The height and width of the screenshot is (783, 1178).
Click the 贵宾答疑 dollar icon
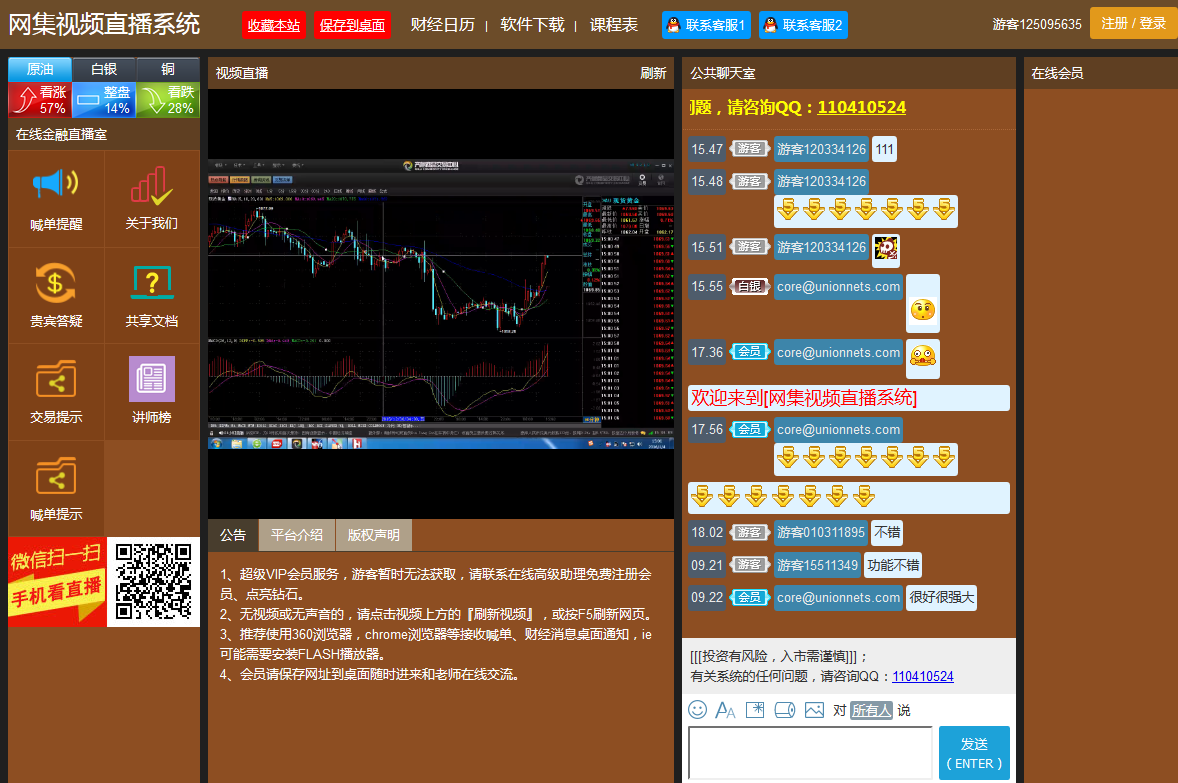click(x=56, y=283)
